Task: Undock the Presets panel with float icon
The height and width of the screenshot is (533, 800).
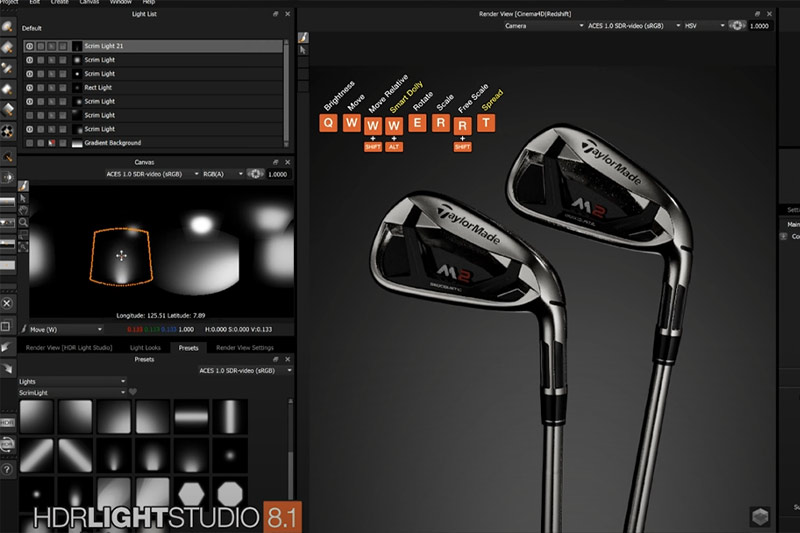Action: (276, 360)
